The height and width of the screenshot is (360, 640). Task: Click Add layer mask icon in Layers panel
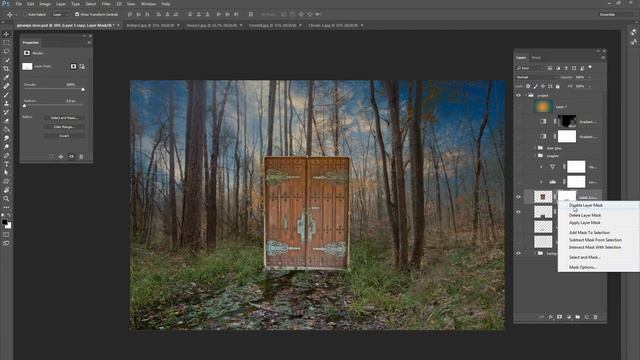(x=560, y=317)
